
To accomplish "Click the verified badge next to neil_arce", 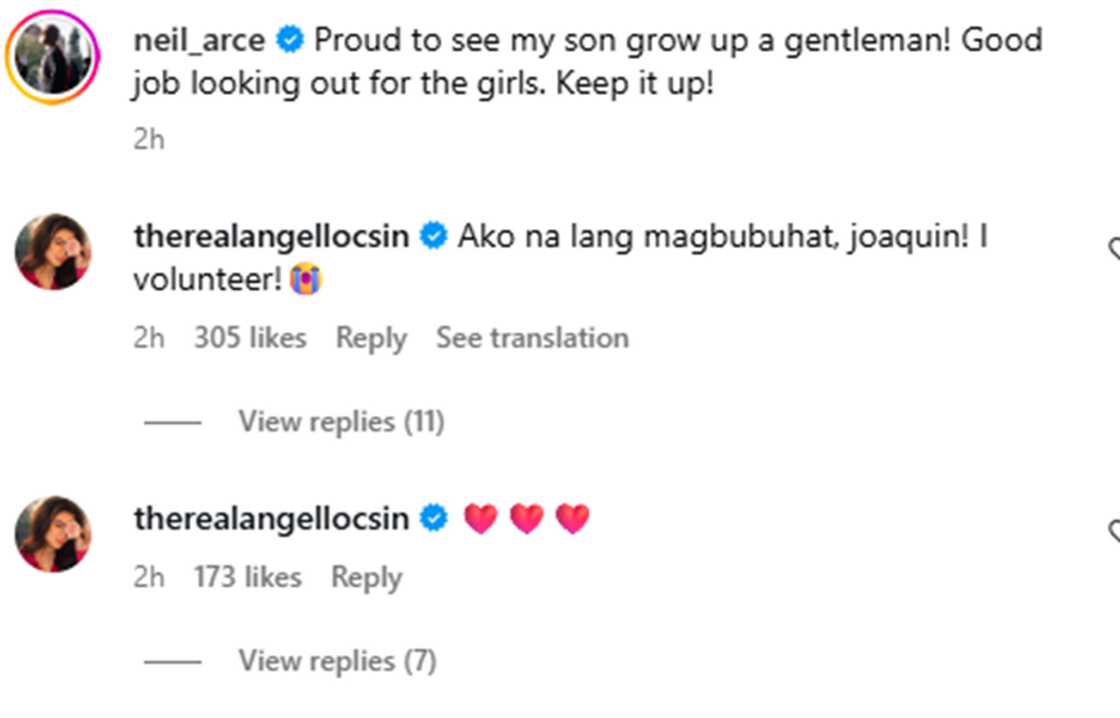I will 291,41.
